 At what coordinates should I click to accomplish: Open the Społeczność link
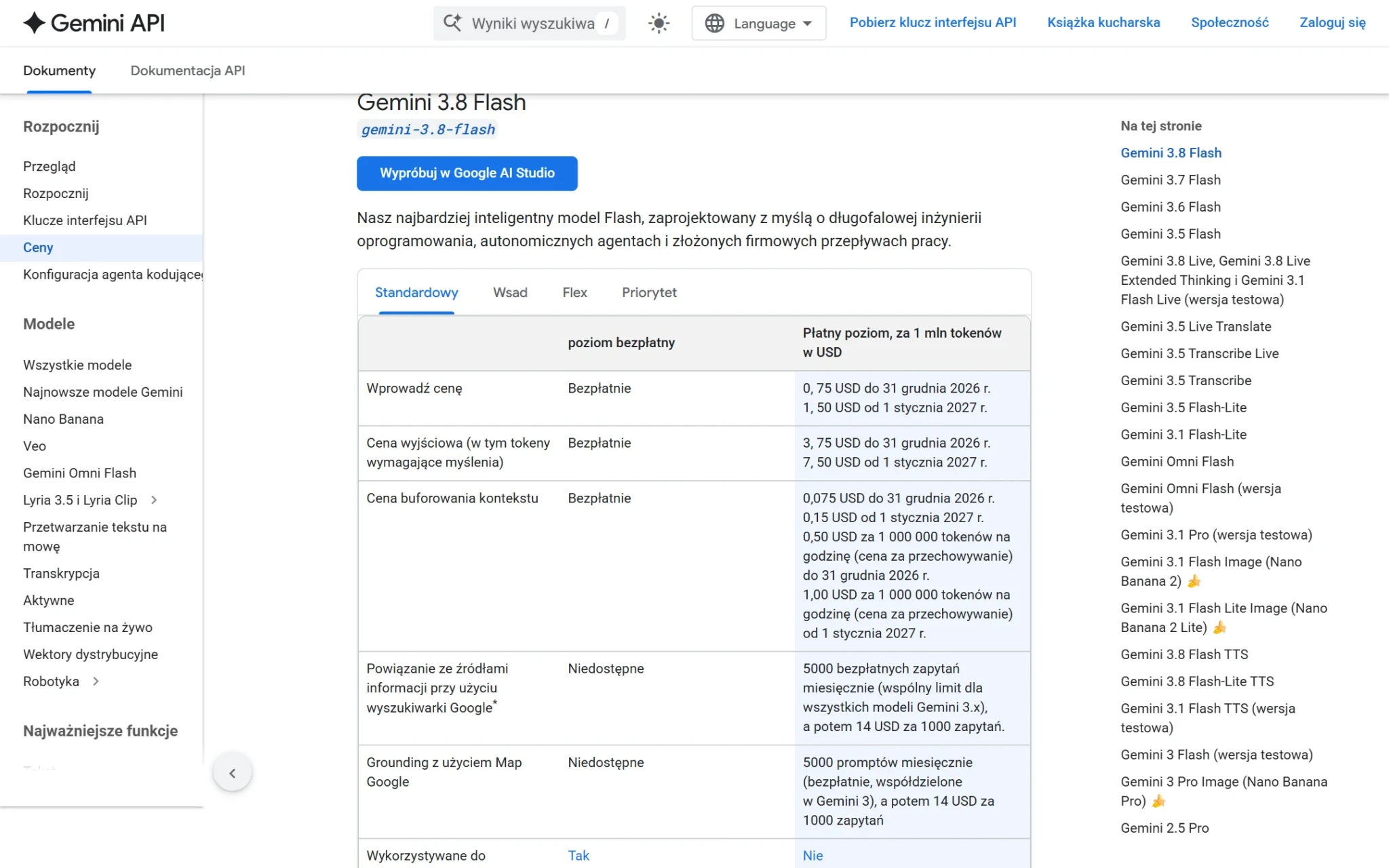click(x=1230, y=22)
